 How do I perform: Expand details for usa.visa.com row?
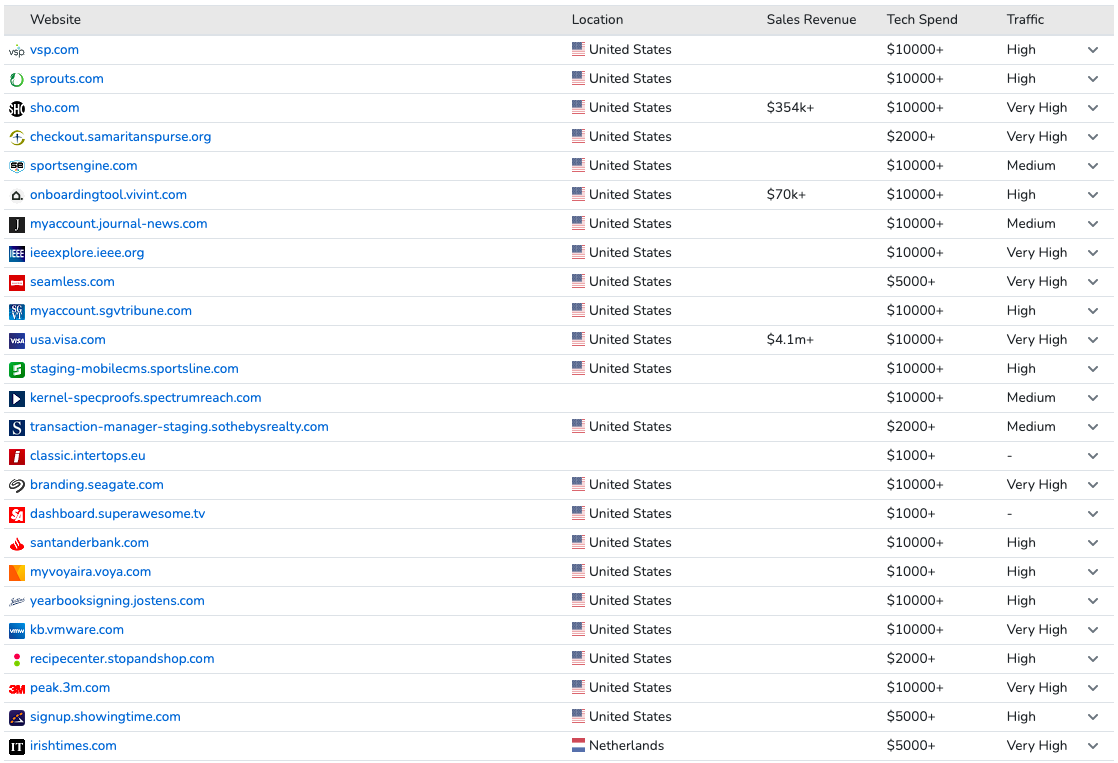(x=1093, y=340)
